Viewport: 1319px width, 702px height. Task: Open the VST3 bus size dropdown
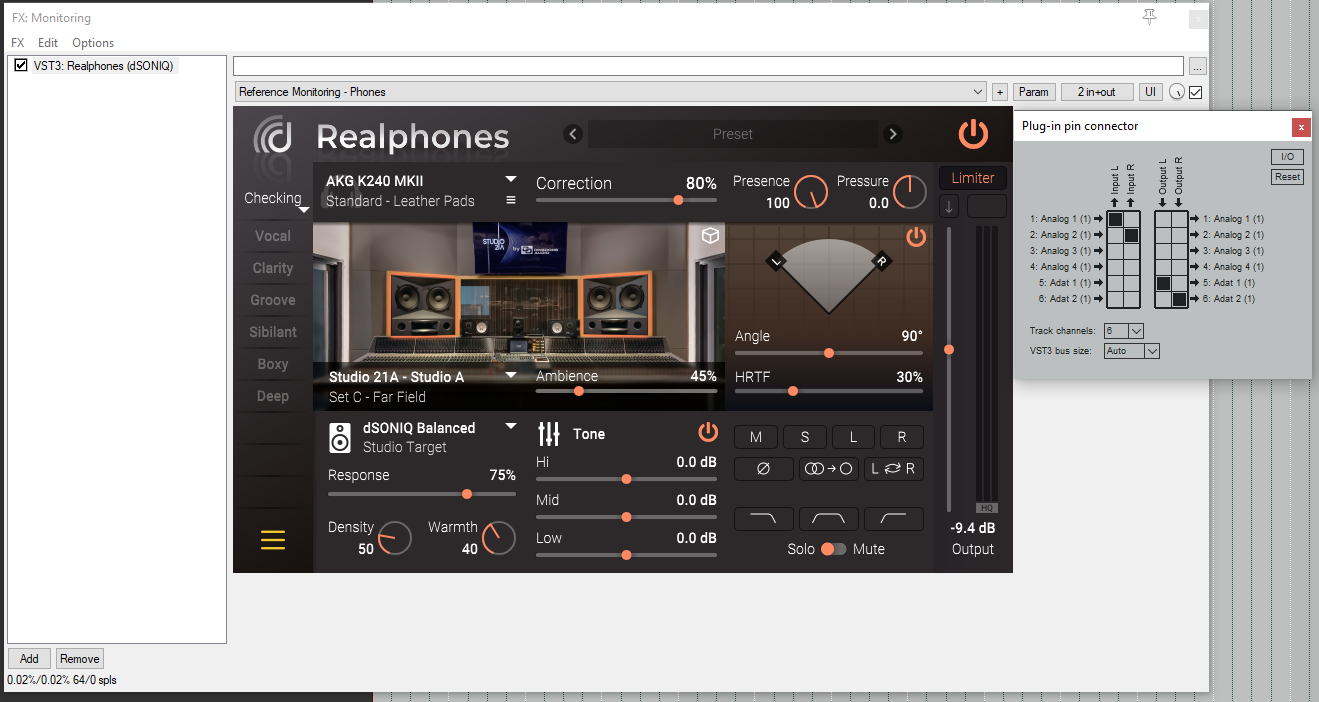click(x=1132, y=351)
